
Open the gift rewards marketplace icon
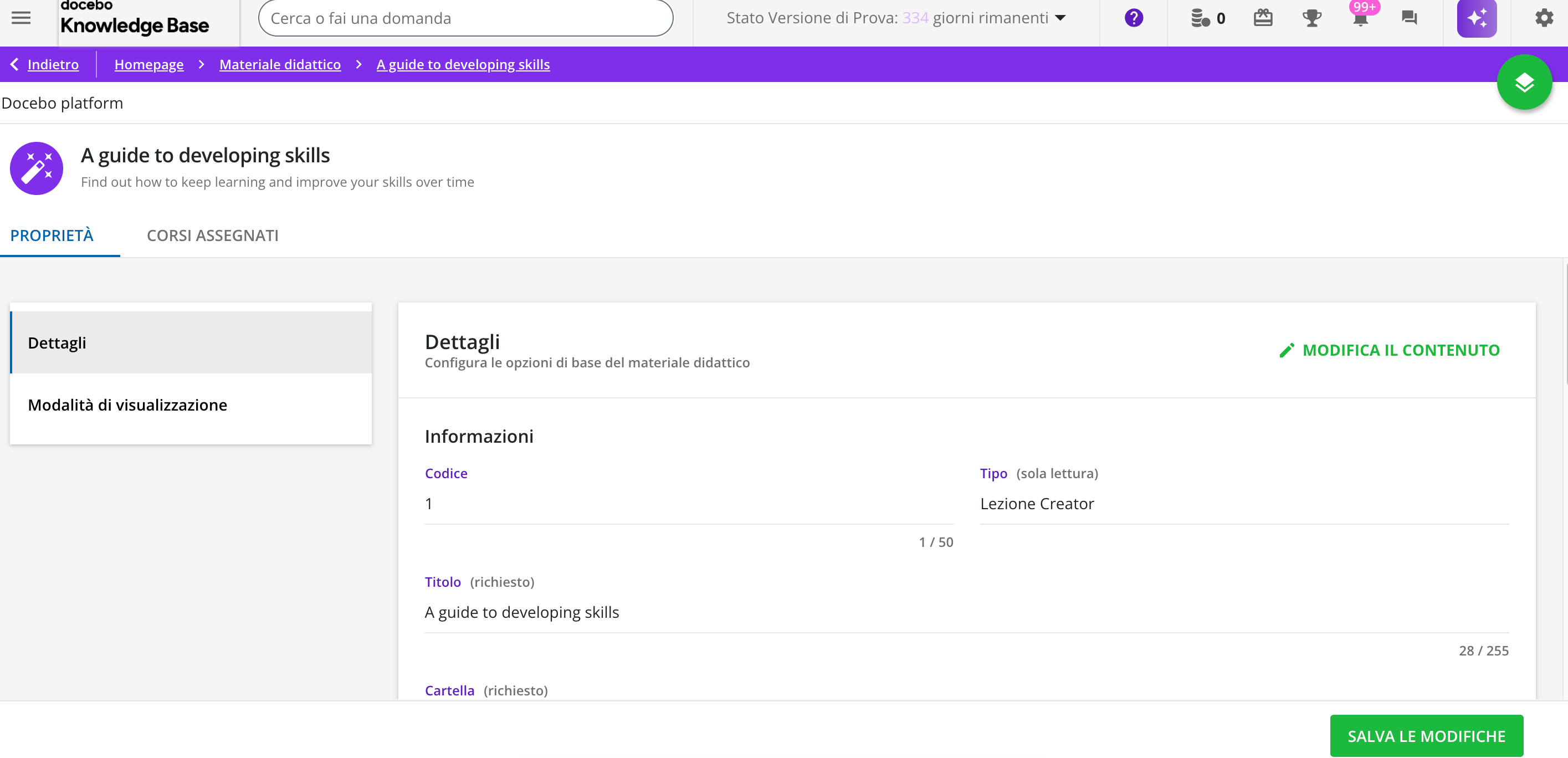1263,18
